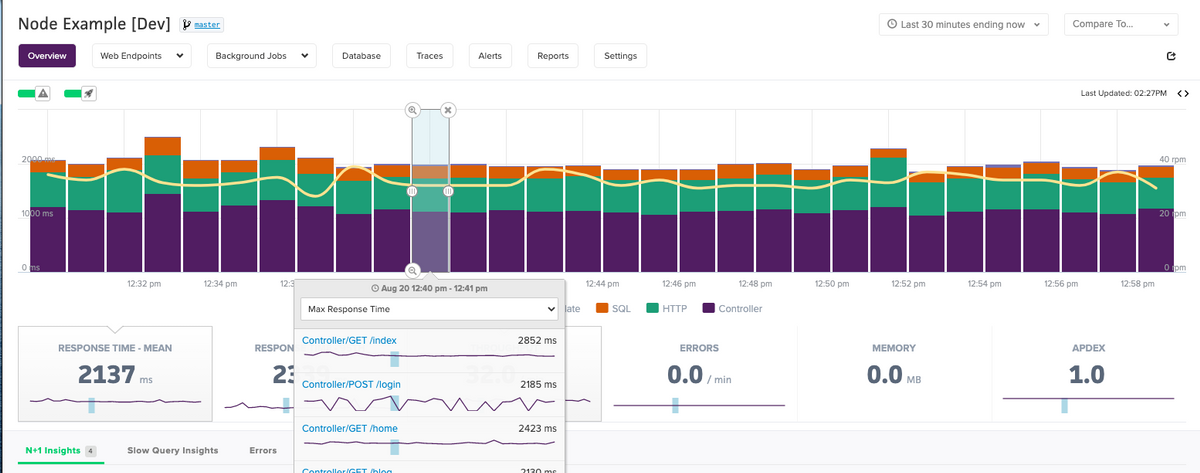Click the code brackets icon beside Last Updated
Image resolution: width=1200 pixels, height=473 pixels.
1182,93
